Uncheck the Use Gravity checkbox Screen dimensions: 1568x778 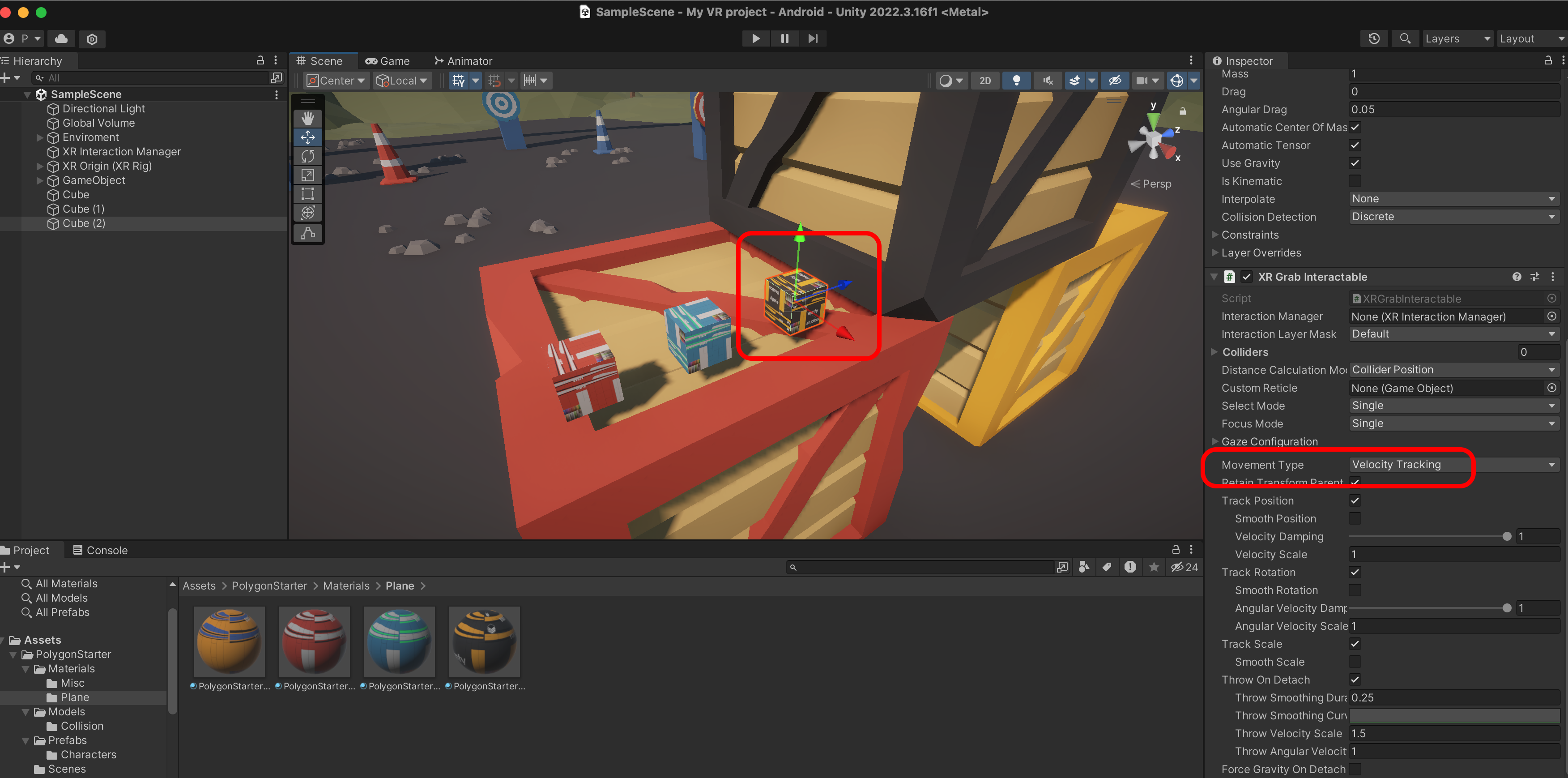pos(1355,163)
